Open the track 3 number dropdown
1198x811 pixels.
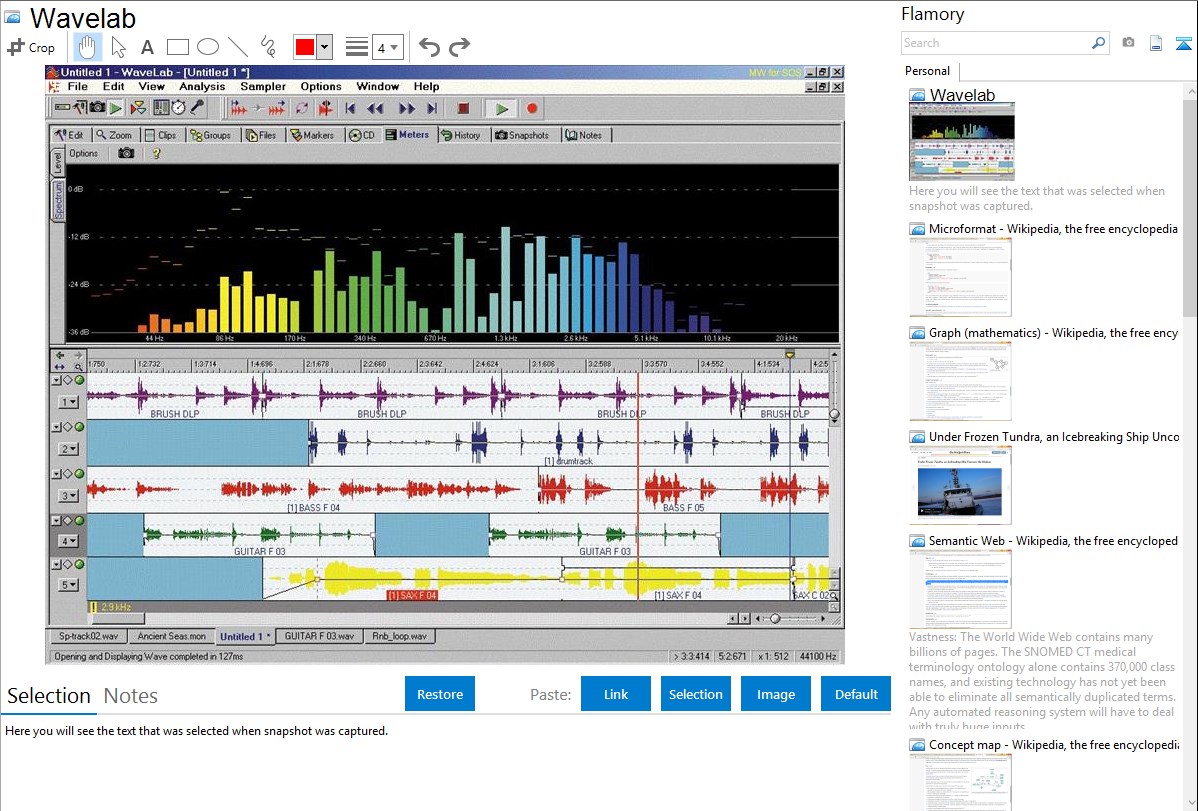69,496
